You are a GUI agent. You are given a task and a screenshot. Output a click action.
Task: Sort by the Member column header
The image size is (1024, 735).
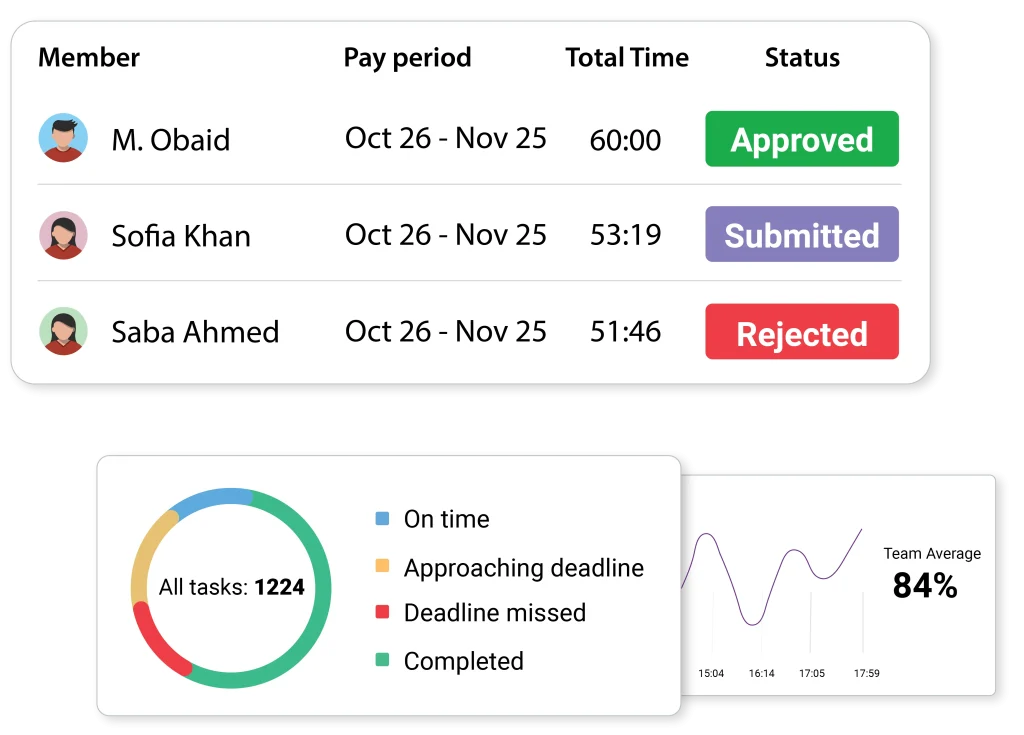(89, 58)
